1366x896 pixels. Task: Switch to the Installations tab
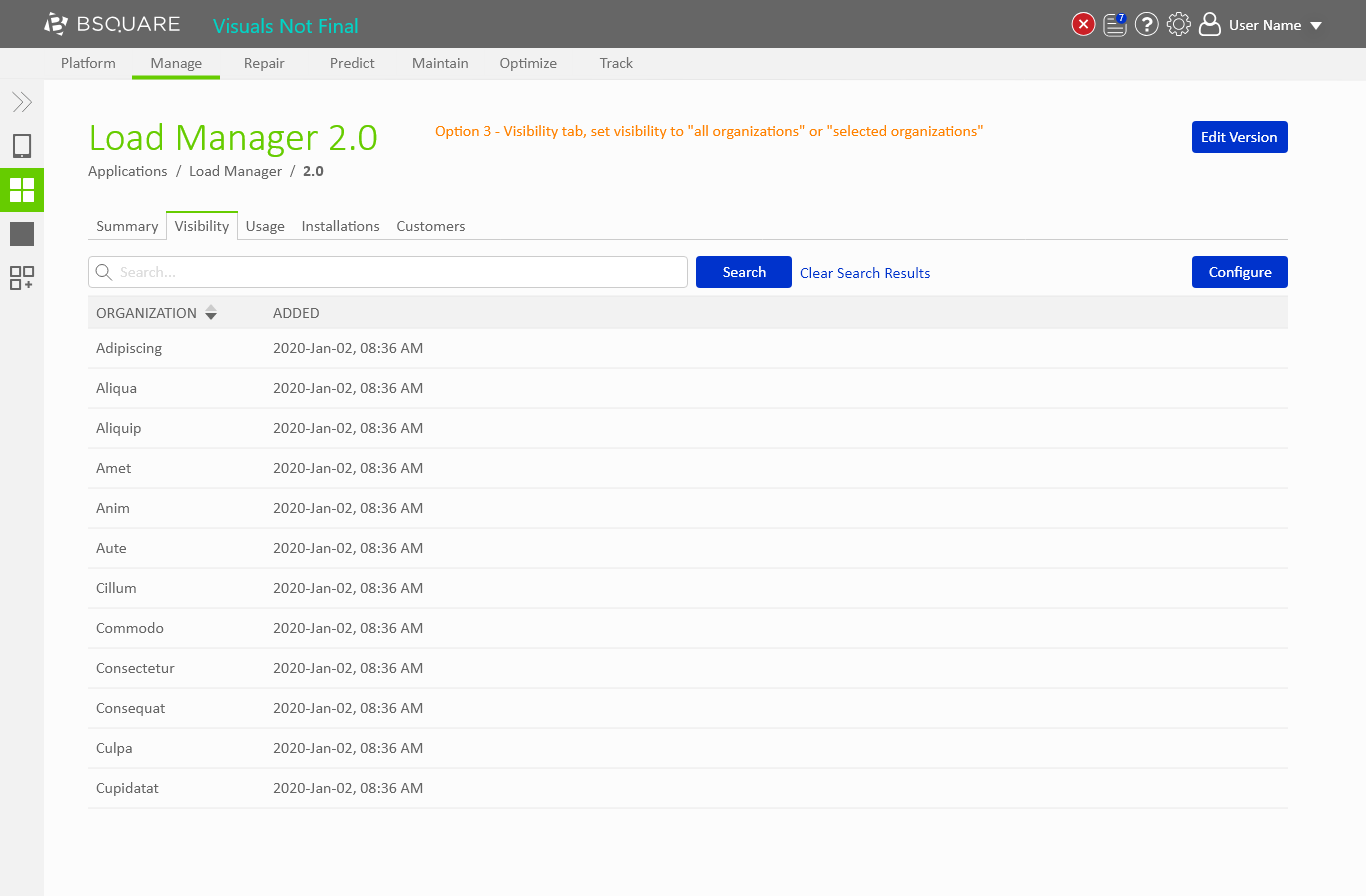(x=340, y=226)
